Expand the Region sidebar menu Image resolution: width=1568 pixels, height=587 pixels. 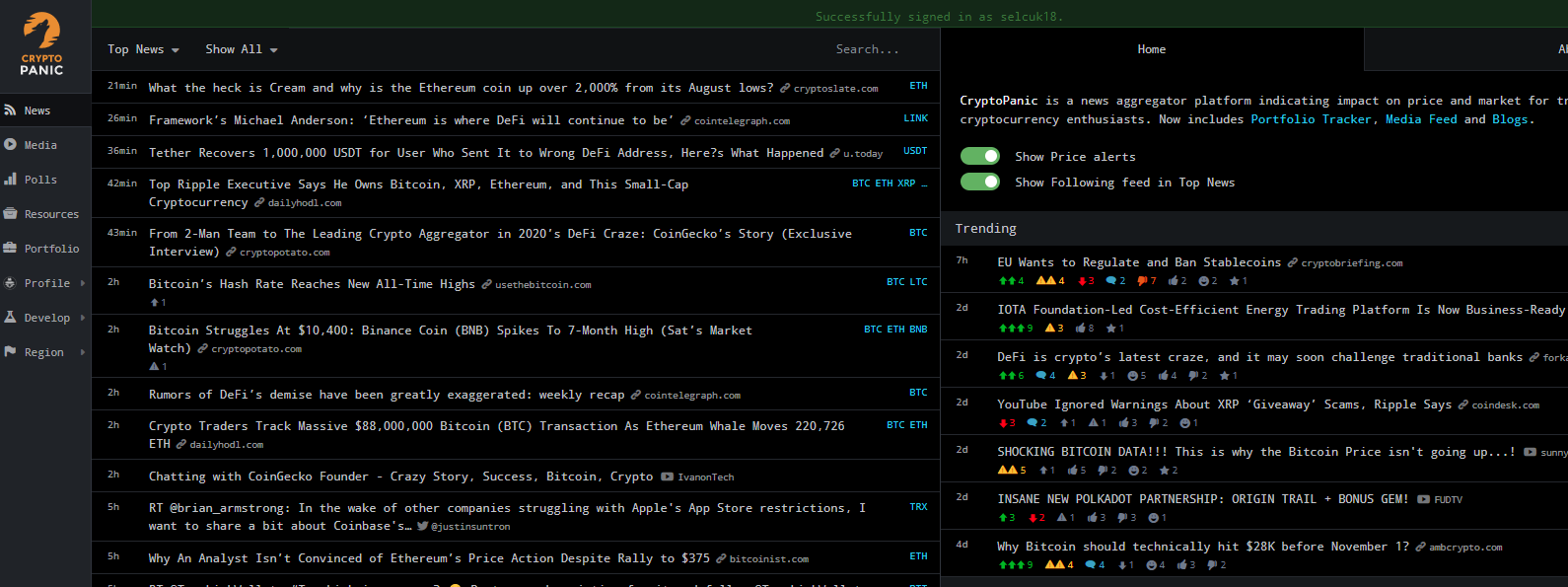(45, 352)
